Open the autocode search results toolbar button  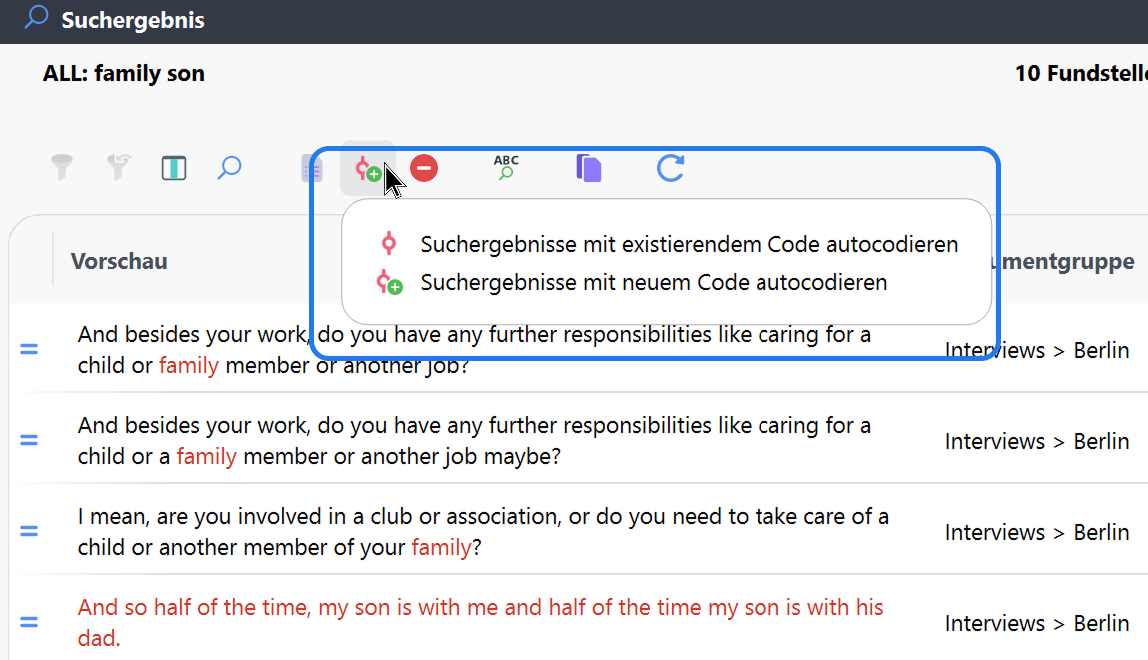[368, 169]
